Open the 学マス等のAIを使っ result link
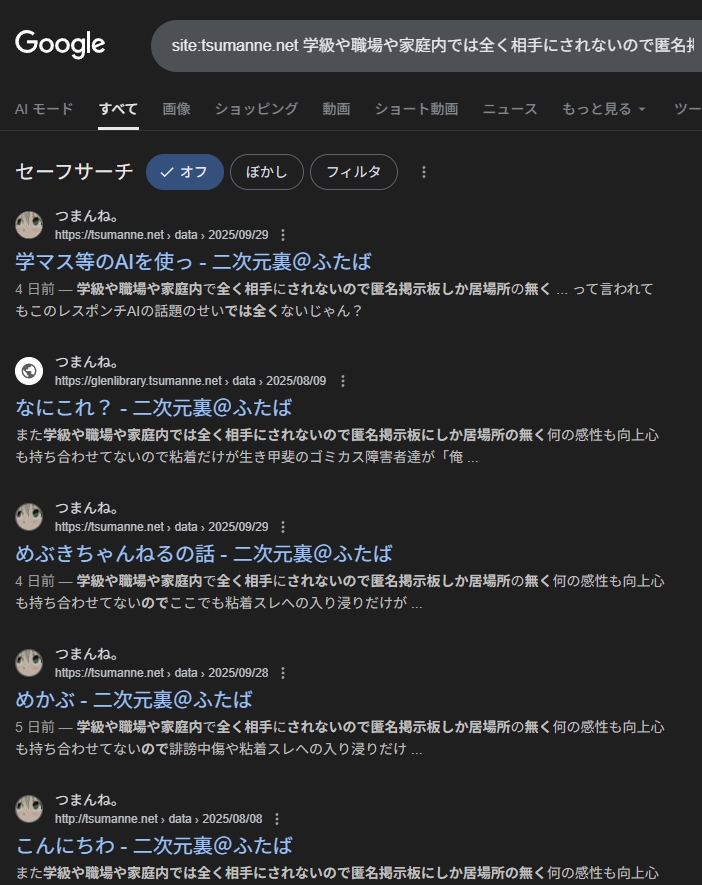The height and width of the screenshot is (885, 702). (x=193, y=261)
